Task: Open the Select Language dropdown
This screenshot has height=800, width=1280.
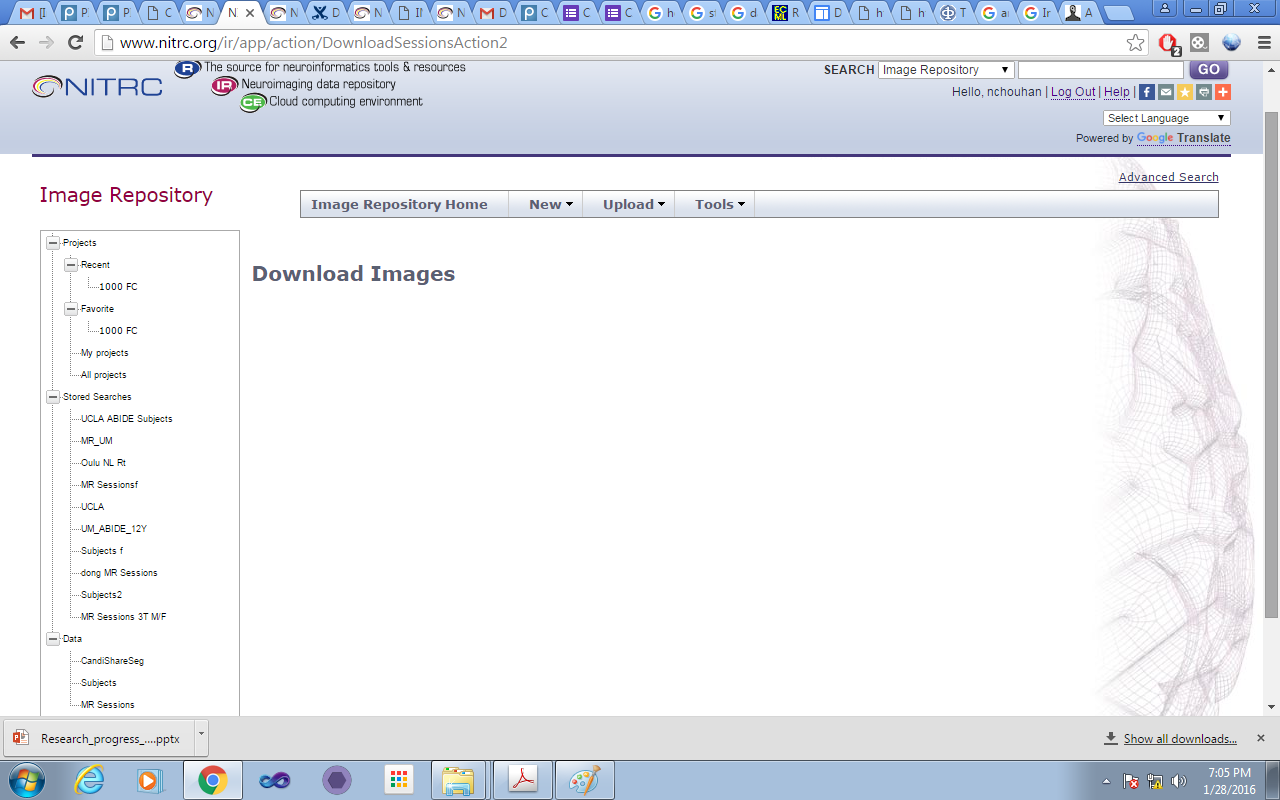Action: pyautogui.click(x=1166, y=118)
